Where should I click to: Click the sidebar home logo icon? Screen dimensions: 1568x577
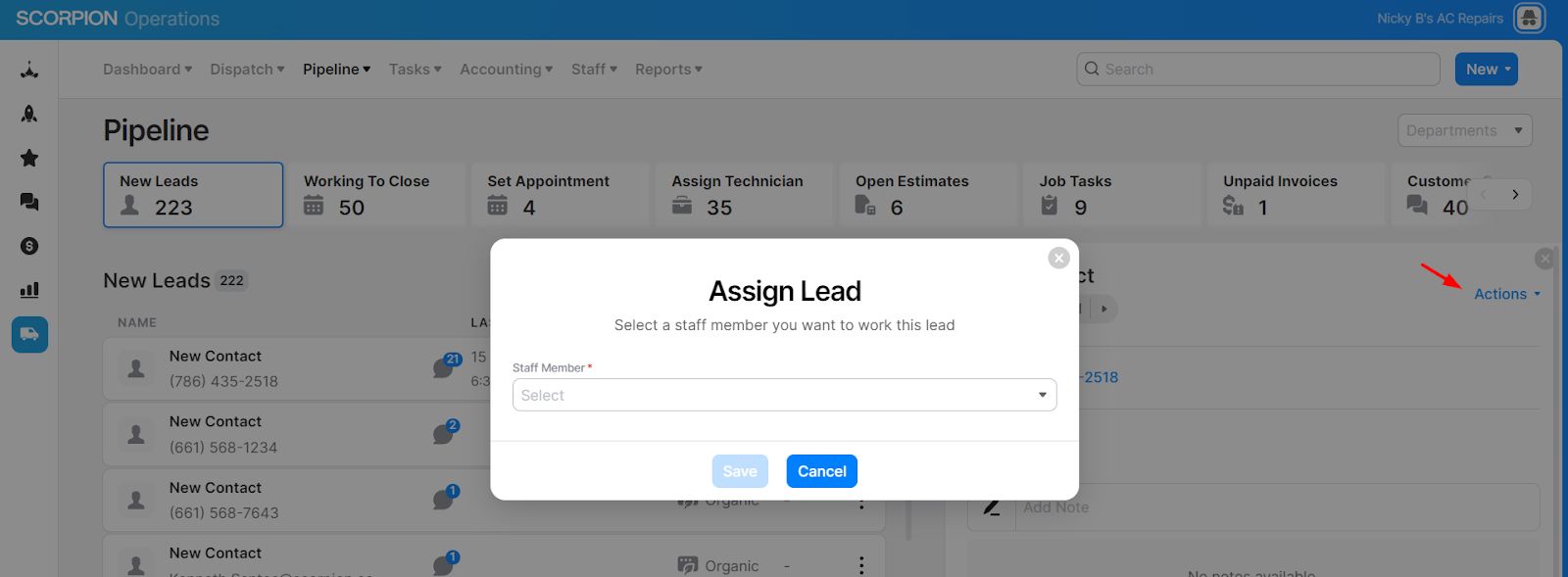29,71
